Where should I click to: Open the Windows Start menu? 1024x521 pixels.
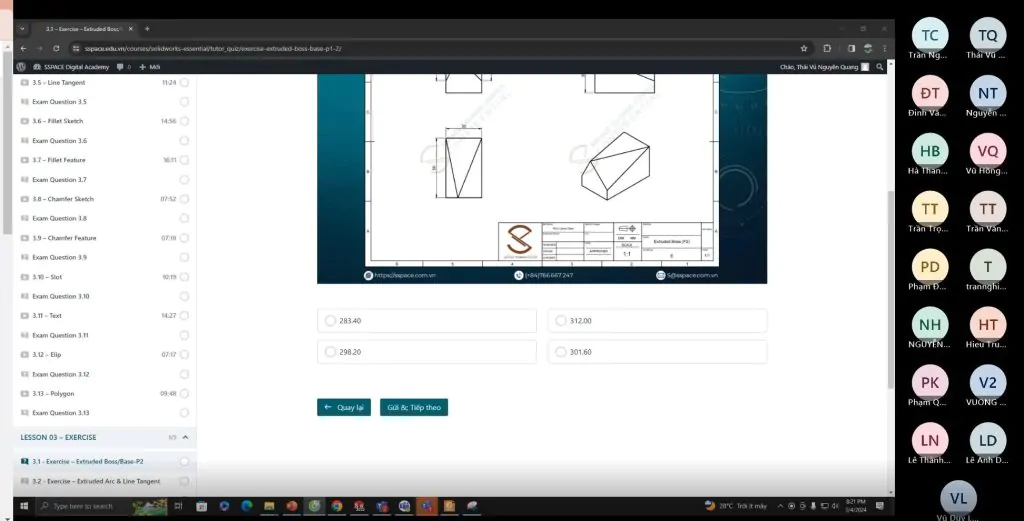pos(24,506)
